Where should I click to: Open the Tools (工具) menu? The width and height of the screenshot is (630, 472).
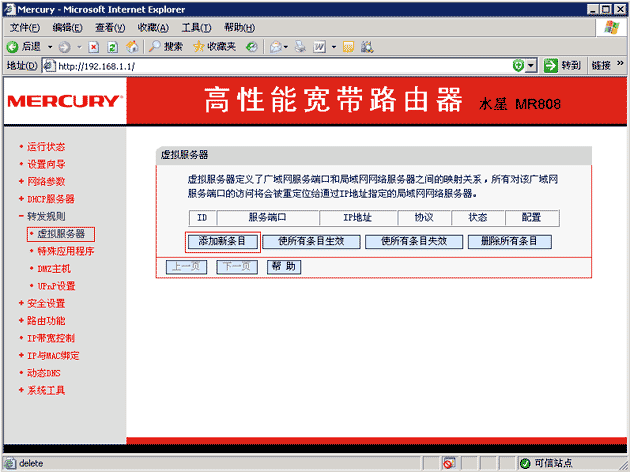tap(196, 28)
